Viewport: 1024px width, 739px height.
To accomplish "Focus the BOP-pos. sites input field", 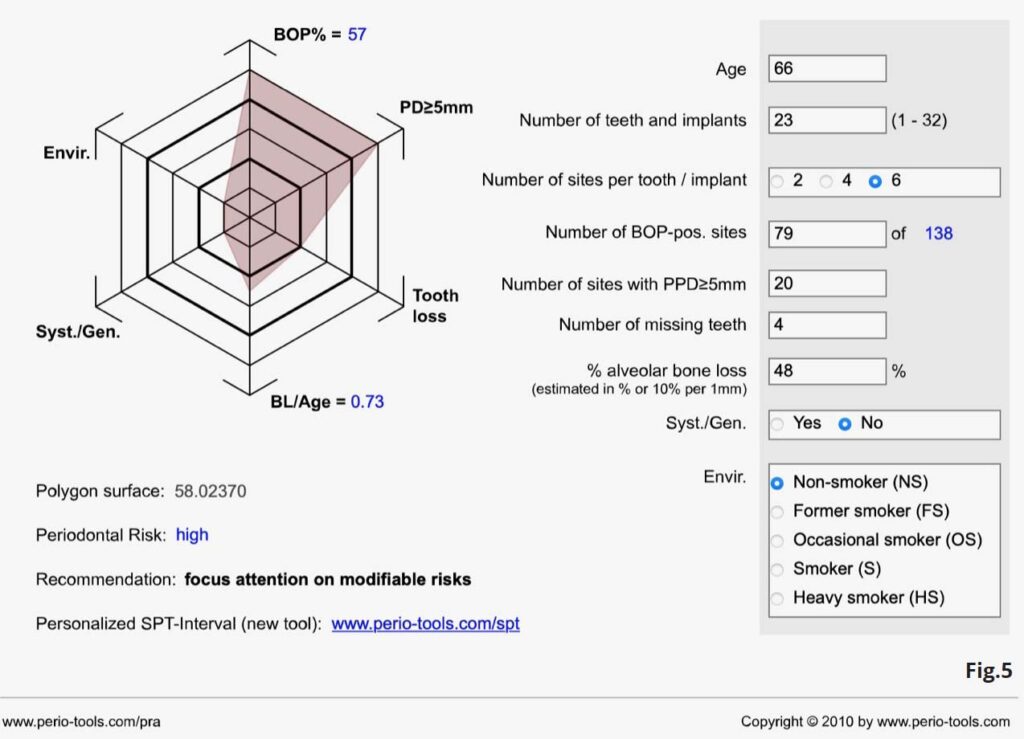I will coord(827,233).
